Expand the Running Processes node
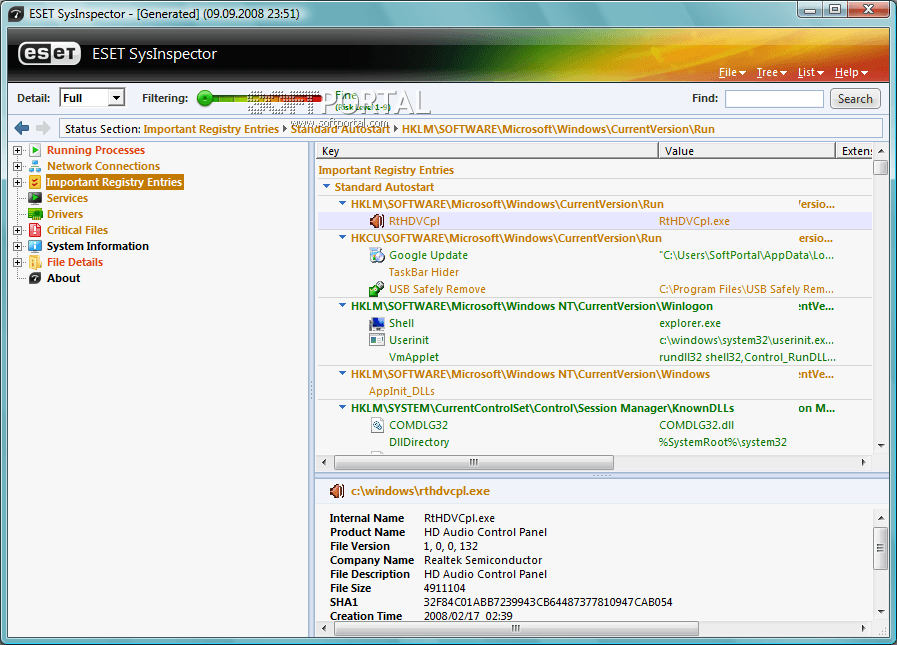 pyautogui.click(x=18, y=151)
